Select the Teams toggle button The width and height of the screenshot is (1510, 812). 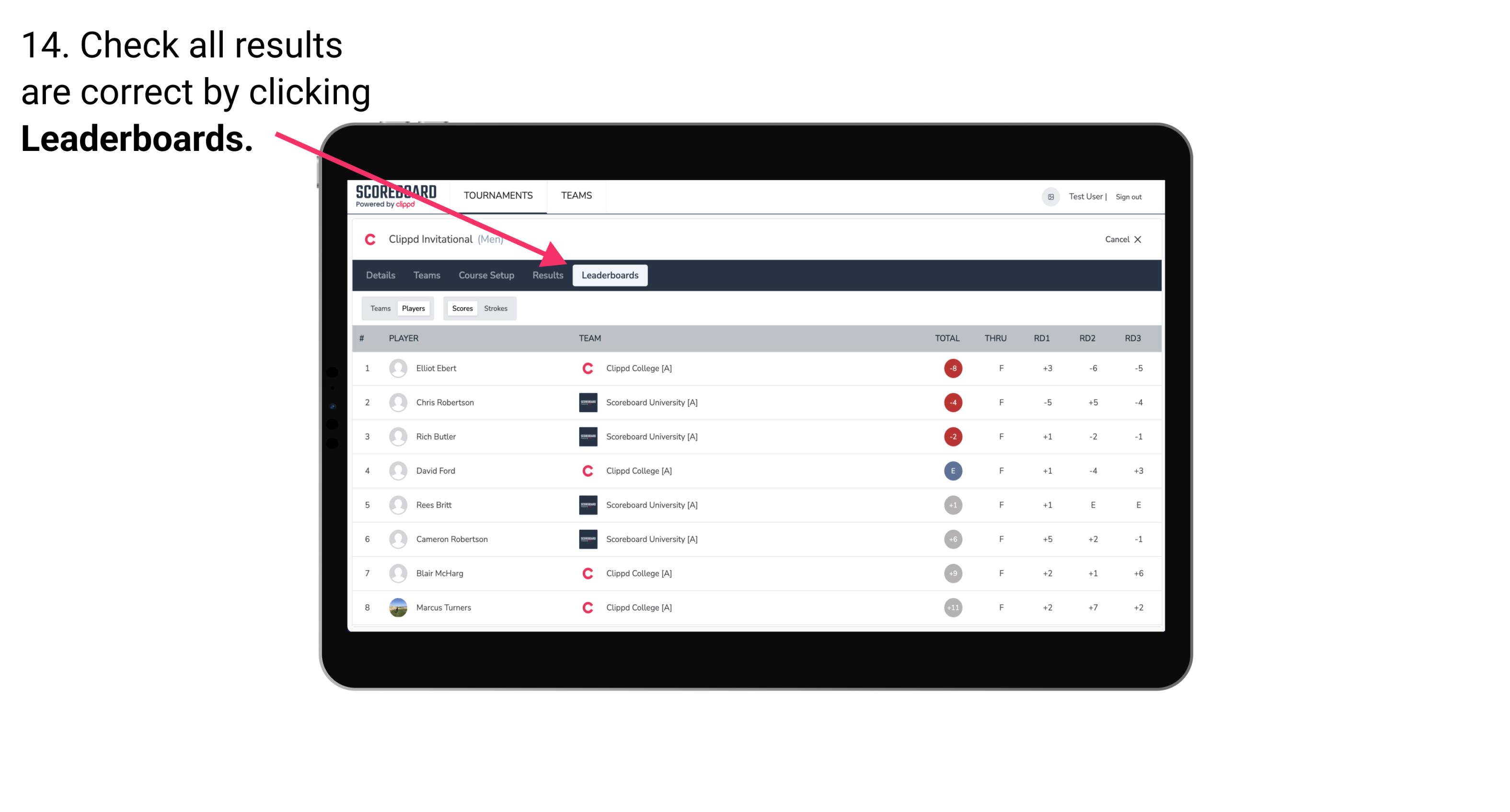tap(379, 308)
